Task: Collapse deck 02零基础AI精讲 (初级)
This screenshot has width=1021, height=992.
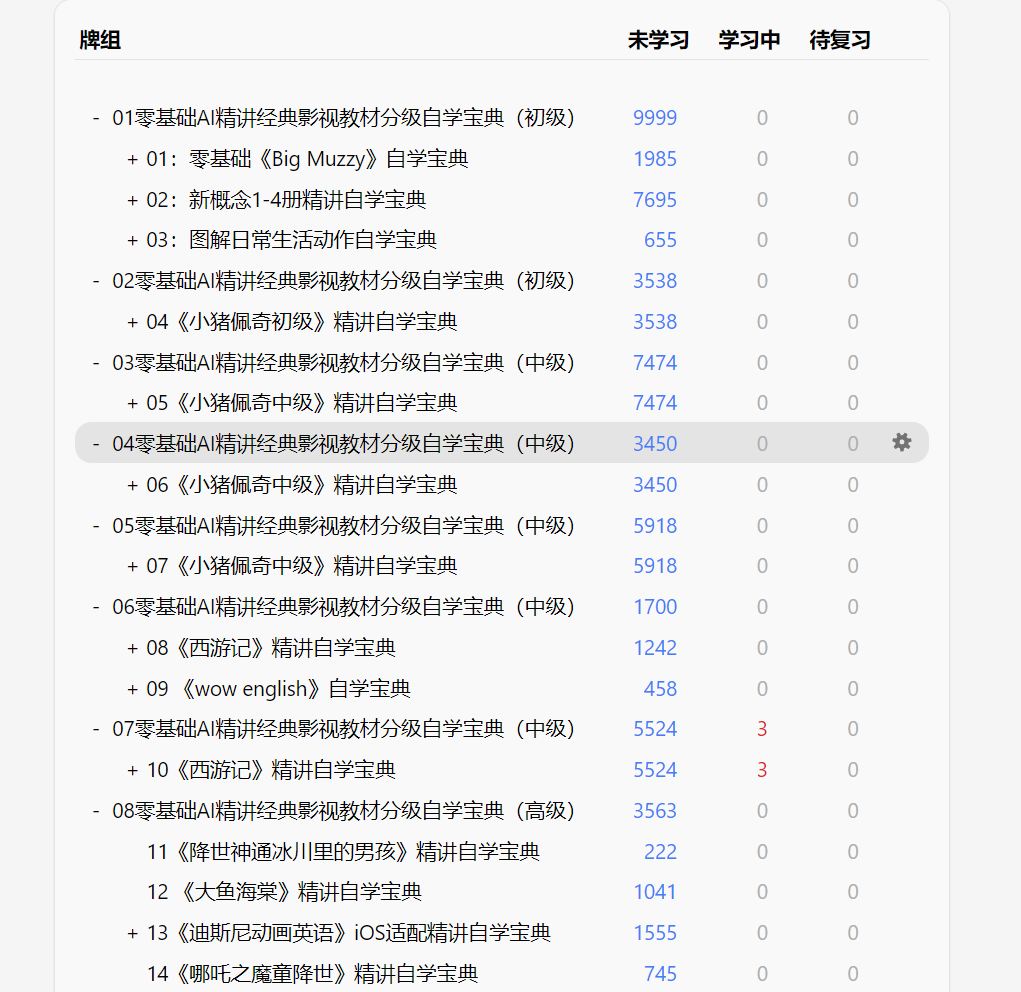Action: click(x=96, y=281)
